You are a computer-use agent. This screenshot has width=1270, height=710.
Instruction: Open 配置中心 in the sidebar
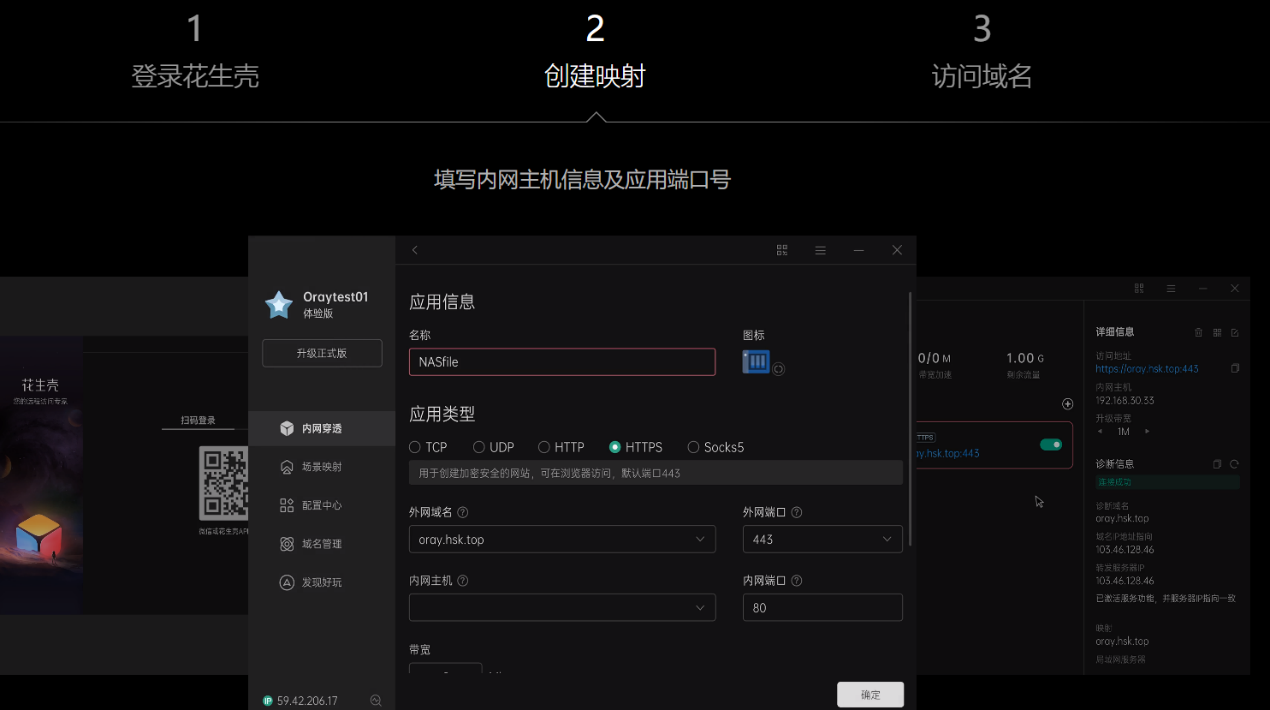point(322,505)
